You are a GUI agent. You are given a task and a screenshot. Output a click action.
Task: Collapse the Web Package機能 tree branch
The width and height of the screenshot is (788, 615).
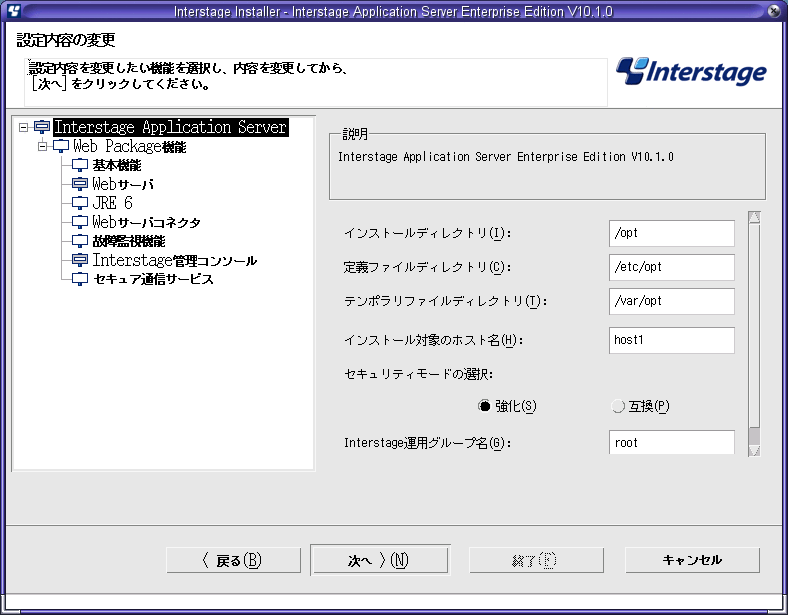[x=43, y=146]
